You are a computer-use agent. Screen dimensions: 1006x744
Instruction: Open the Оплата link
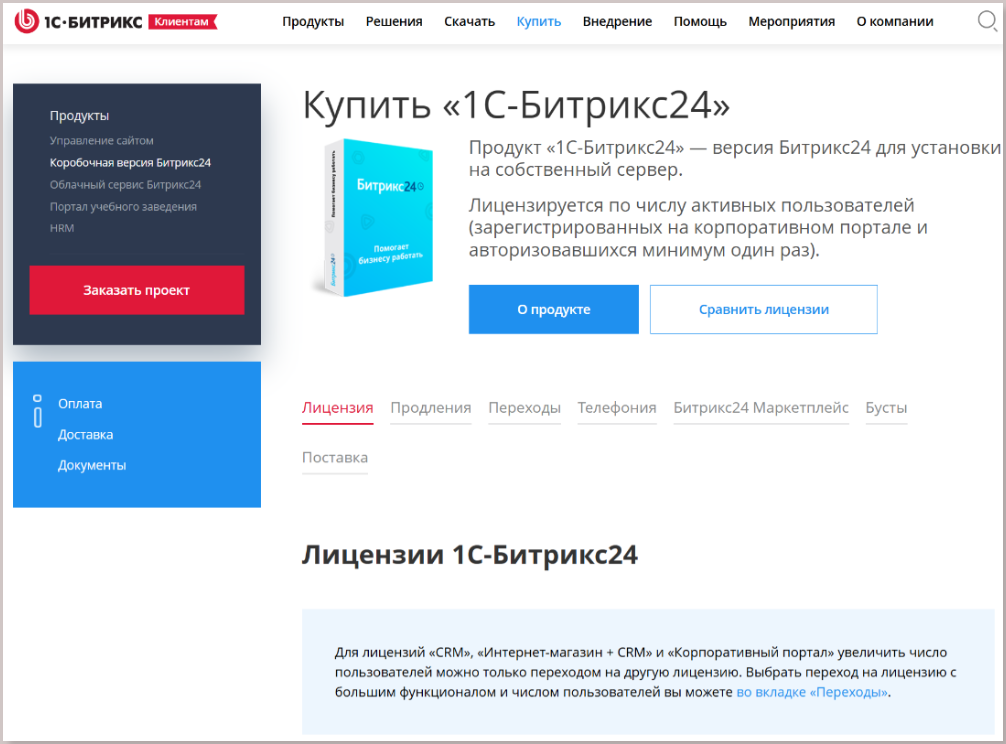[80, 403]
